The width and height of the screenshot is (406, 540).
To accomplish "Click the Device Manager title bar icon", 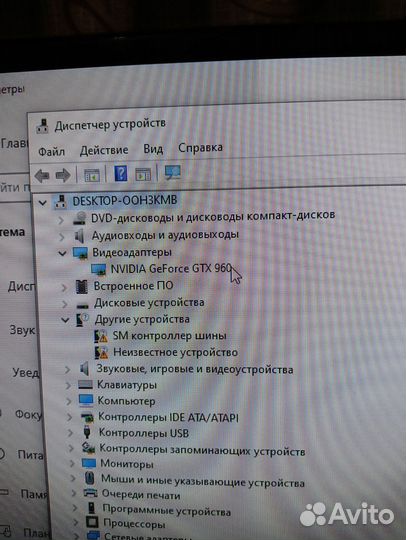I will (x=43, y=126).
